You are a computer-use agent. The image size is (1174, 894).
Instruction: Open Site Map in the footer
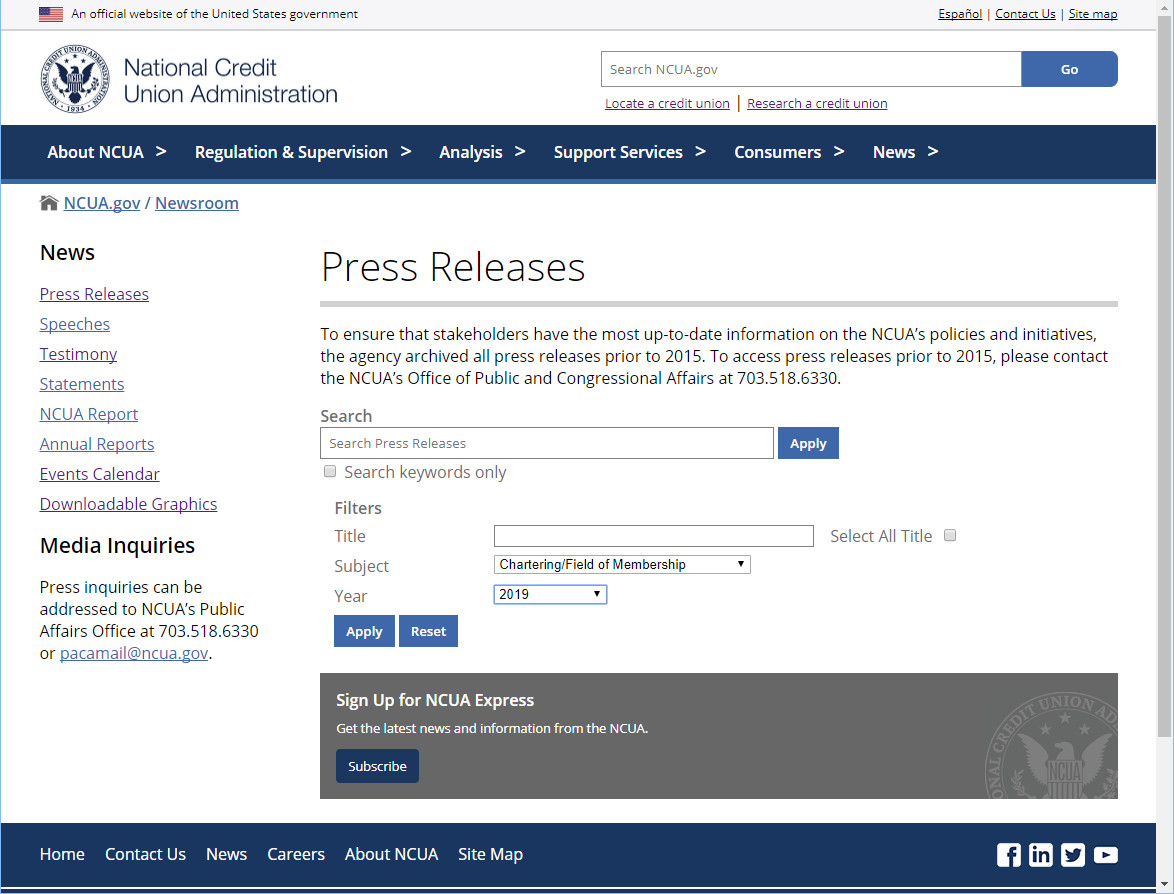490,854
